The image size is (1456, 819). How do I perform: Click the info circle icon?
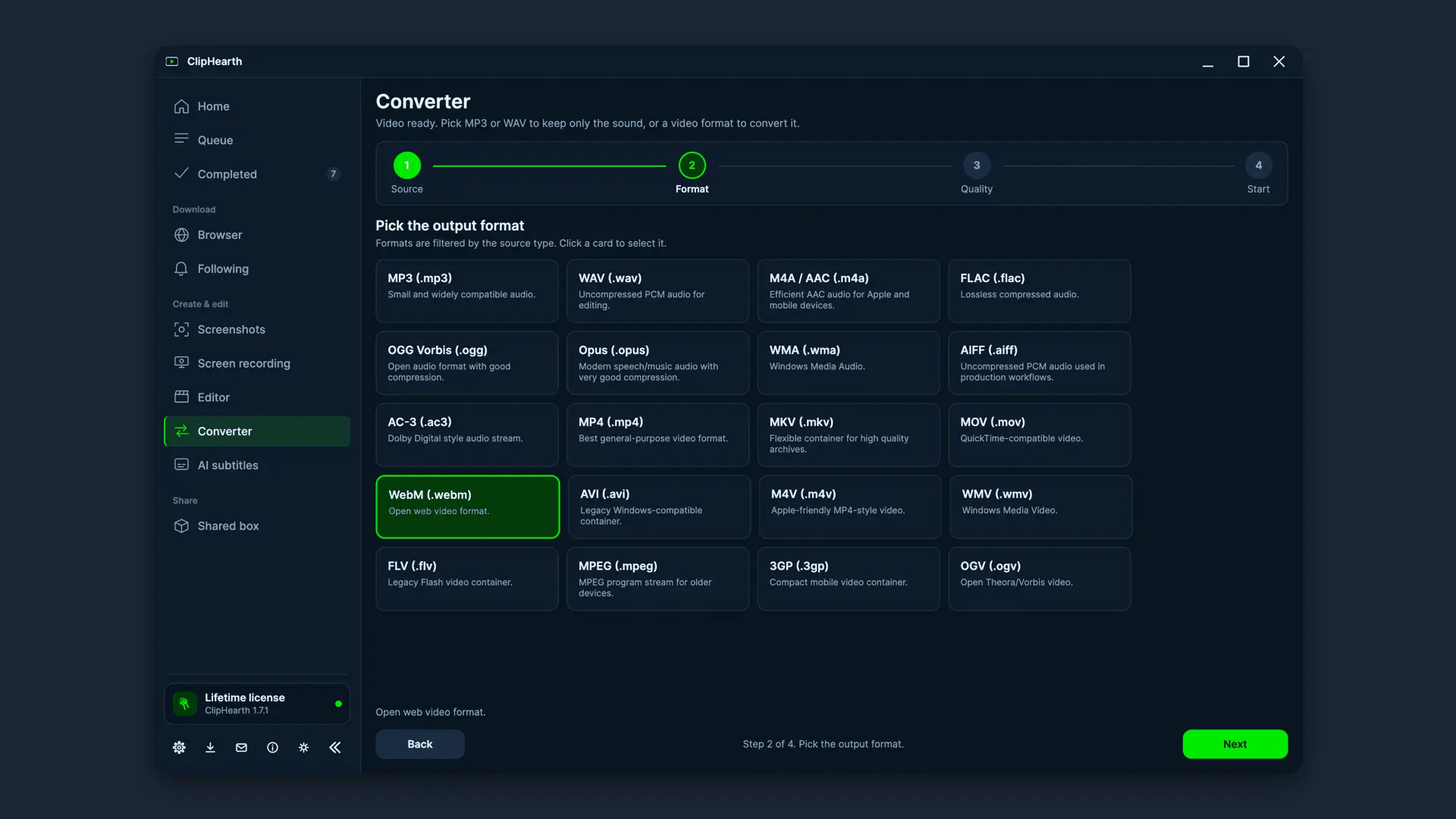click(272, 747)
